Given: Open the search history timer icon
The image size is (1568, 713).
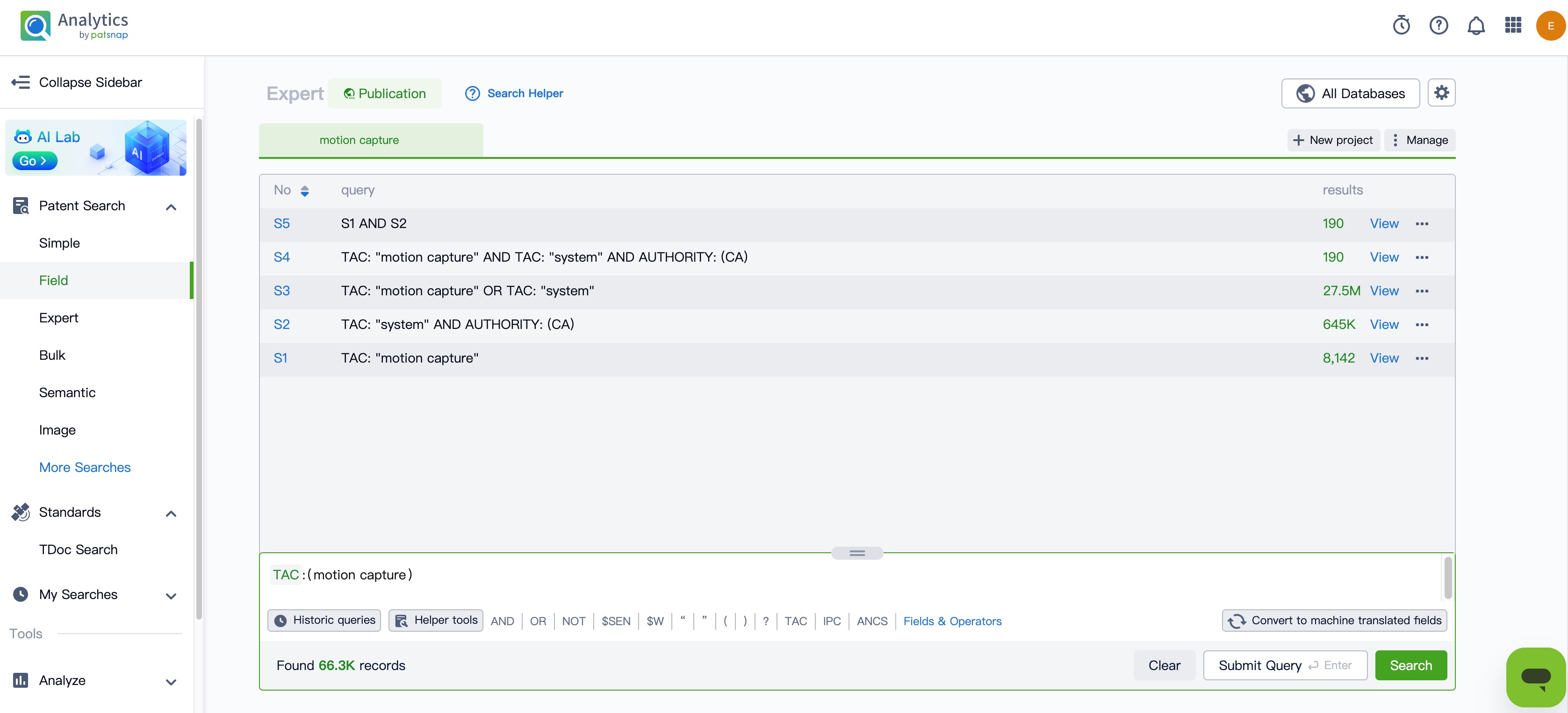Looking at the screenshot, I should point(1401,26).
